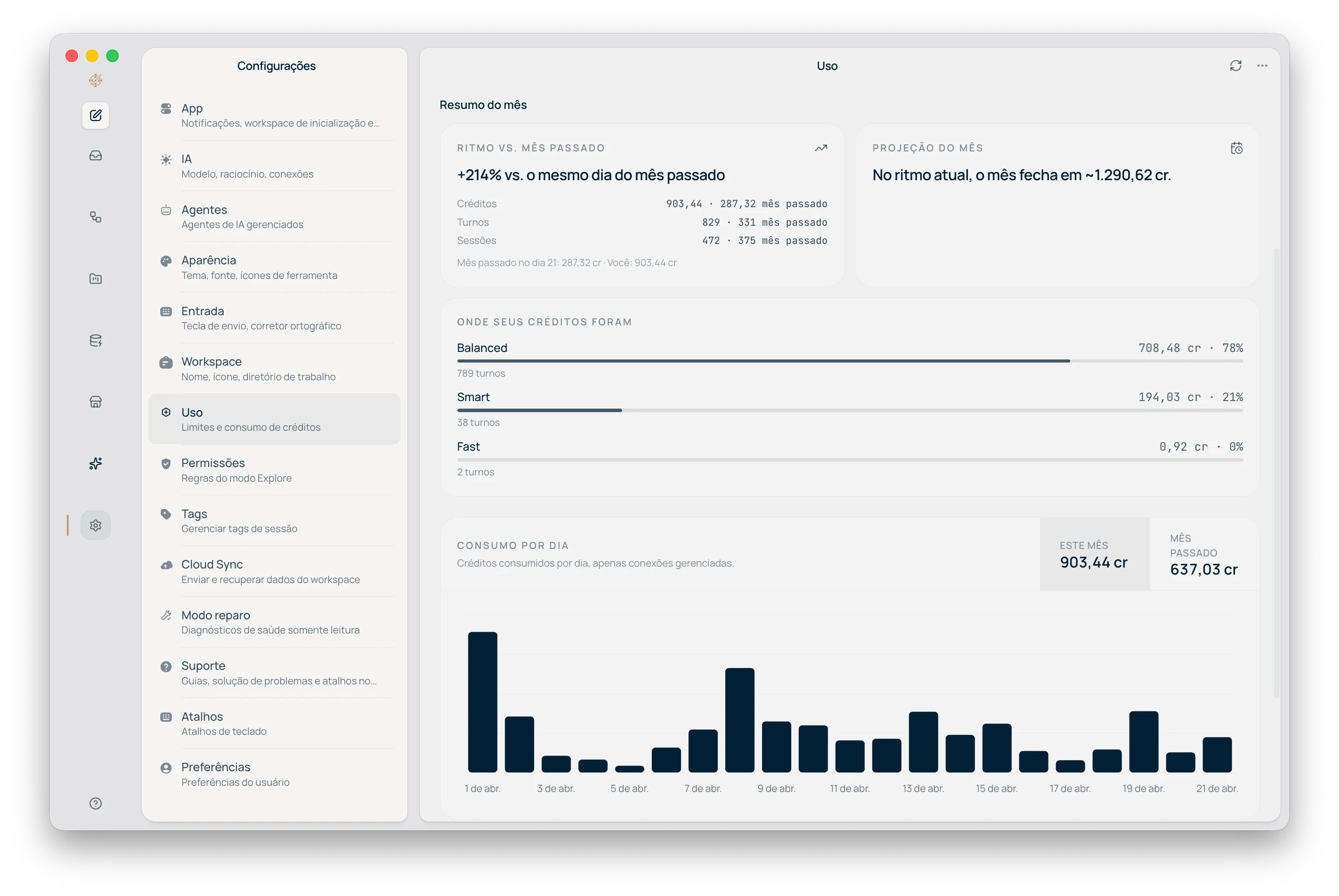Click the Balanced usage progress bar
The height and width of the screenshot is (896, 1339).
pyautogui.click(x=849, y=361)
